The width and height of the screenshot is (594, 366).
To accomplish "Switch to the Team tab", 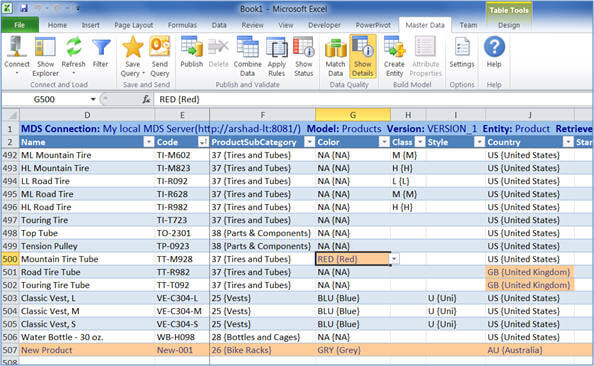I will pyautogui.click(x=468, y=25).
